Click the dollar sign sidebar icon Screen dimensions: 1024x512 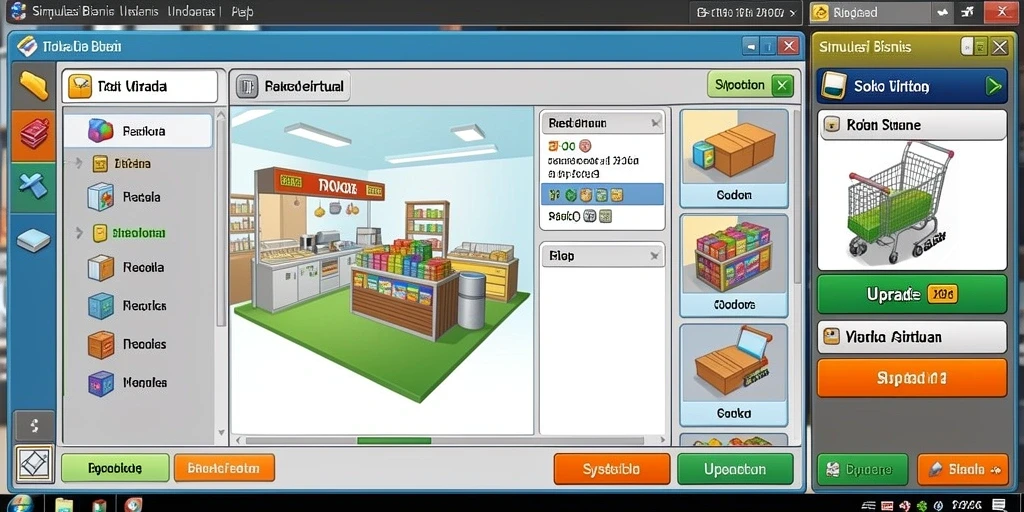[x=34, y=425]
